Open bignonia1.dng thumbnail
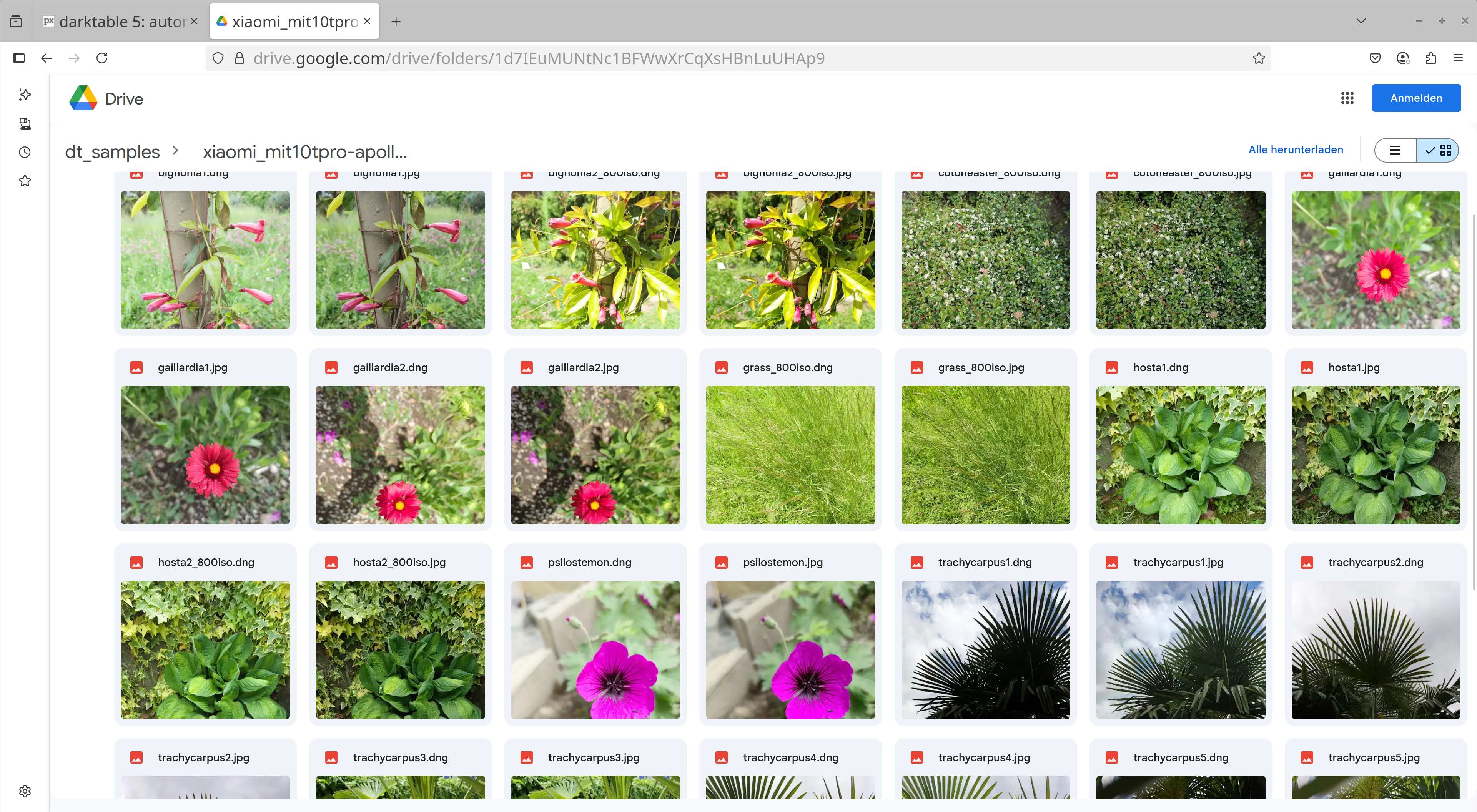 pos(205,260)
